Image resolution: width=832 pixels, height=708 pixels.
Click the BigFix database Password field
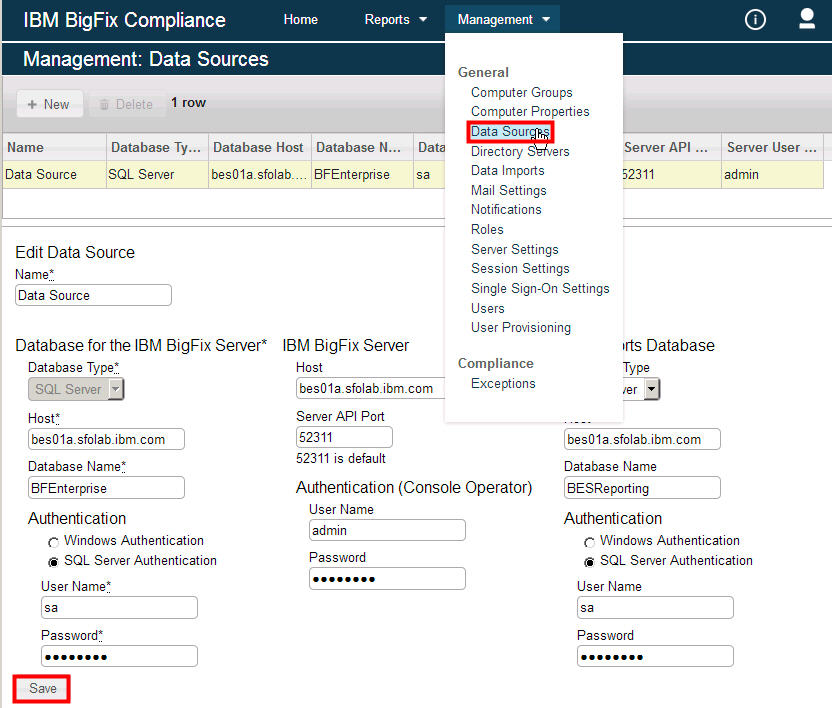(x=119, y=657)
